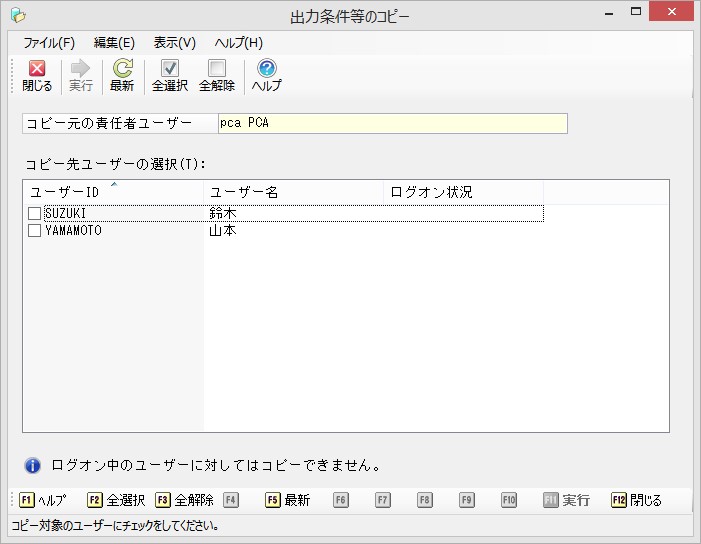The width and height of the screenshot is (701, 544).
Task: Click the application icon in title bar
Action: pos(17,16)
